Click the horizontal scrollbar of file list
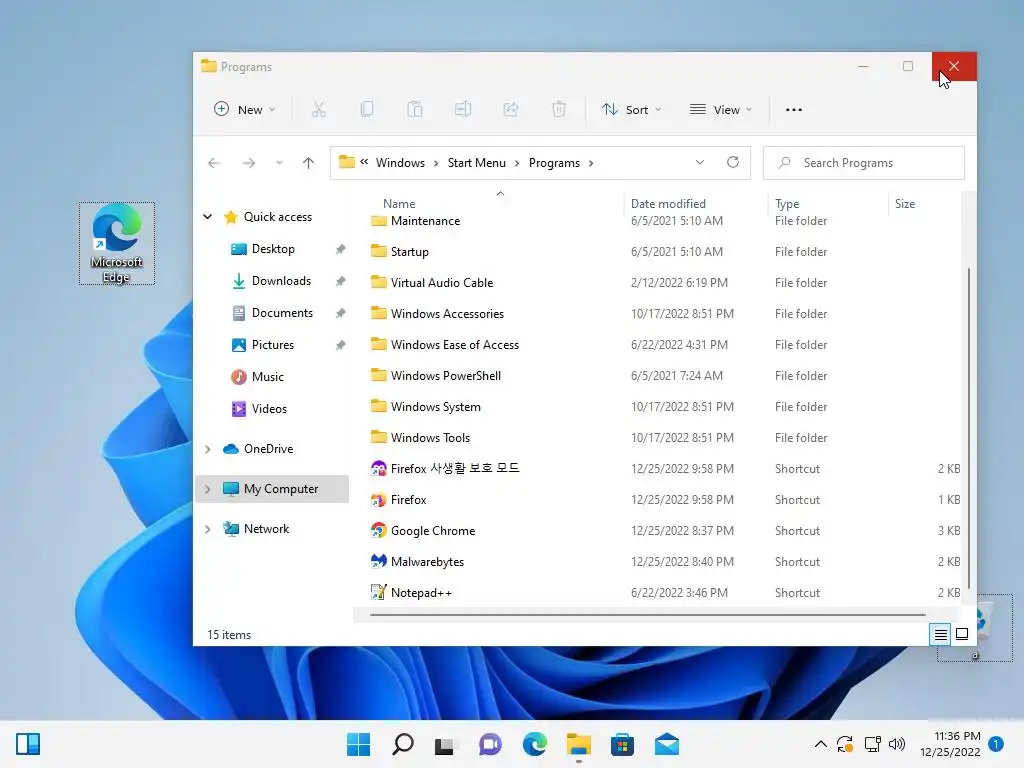Screen dimensions: 1024x768 (647, 615)
